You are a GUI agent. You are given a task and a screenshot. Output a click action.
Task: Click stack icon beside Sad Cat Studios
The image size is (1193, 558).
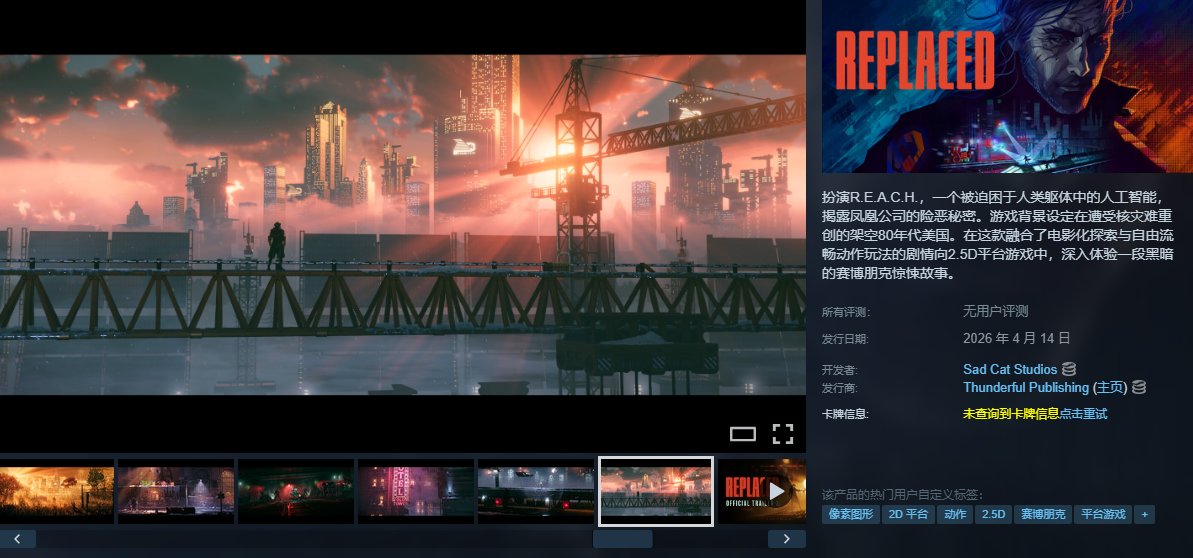[1069, 369]
